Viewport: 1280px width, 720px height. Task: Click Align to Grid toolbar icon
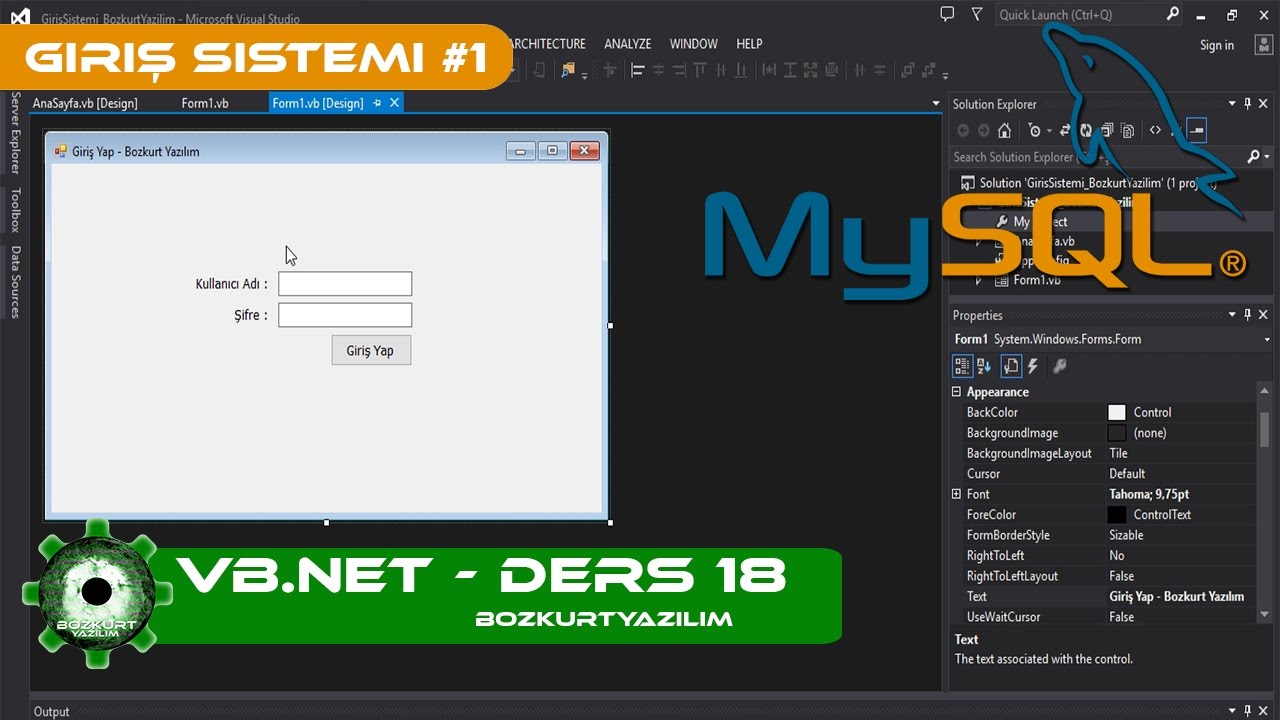click(x=610, y=70)
